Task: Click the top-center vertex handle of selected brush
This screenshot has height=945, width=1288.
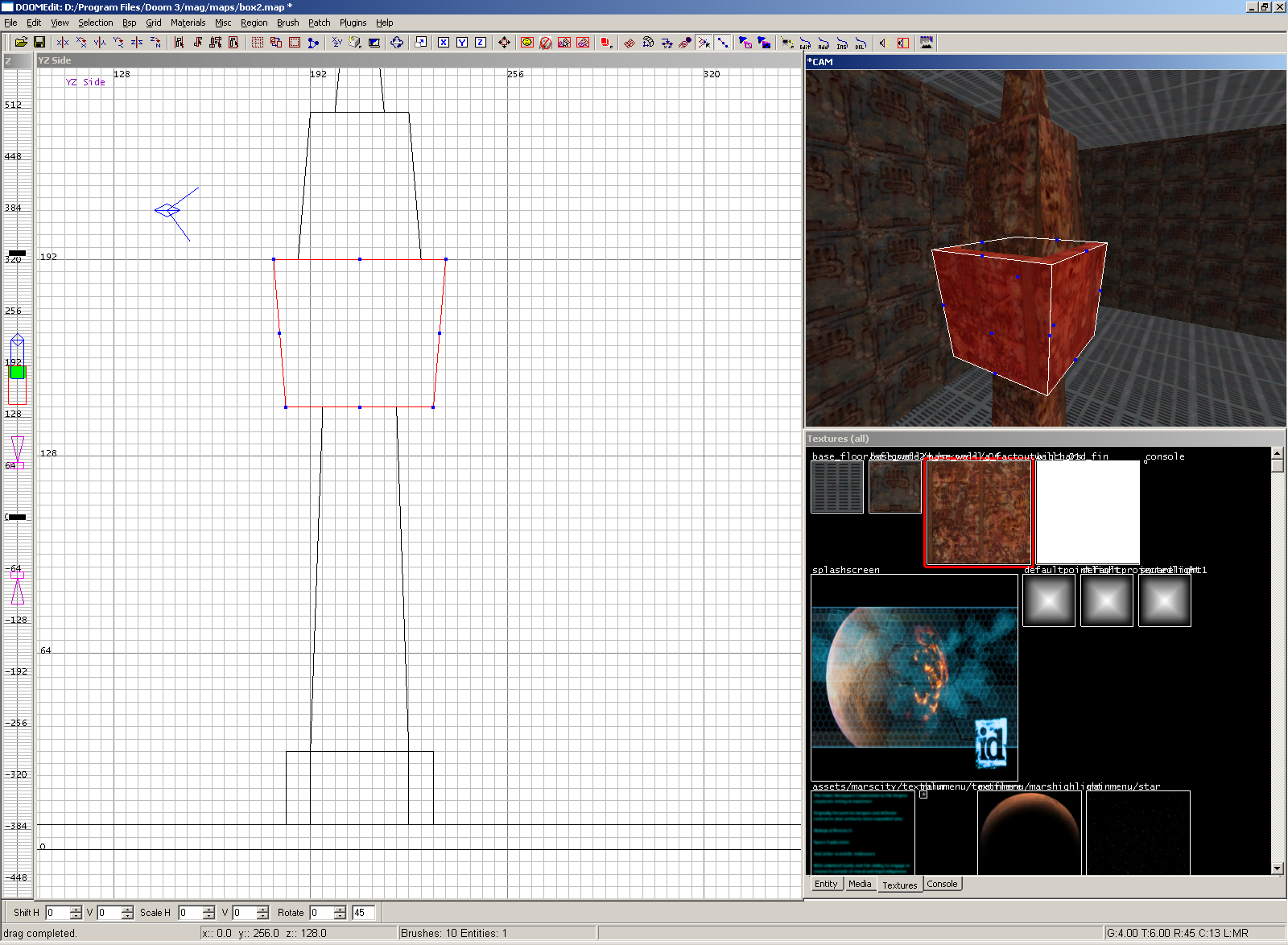Action: click(x=360, y=259)
